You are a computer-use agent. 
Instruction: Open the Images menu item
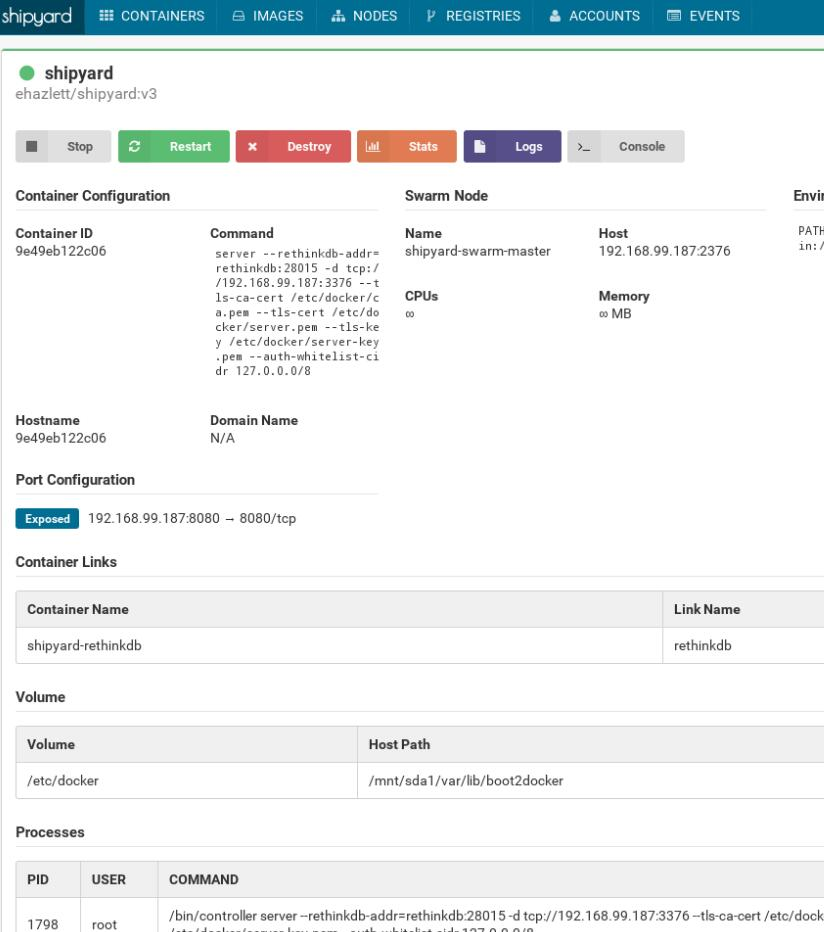coord(268,16)
